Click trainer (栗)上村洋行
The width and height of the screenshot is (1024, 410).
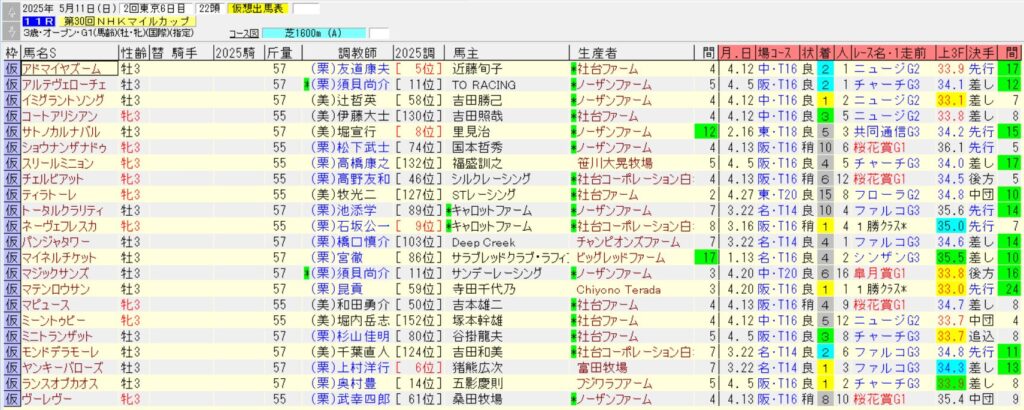(x=351, y=367)
